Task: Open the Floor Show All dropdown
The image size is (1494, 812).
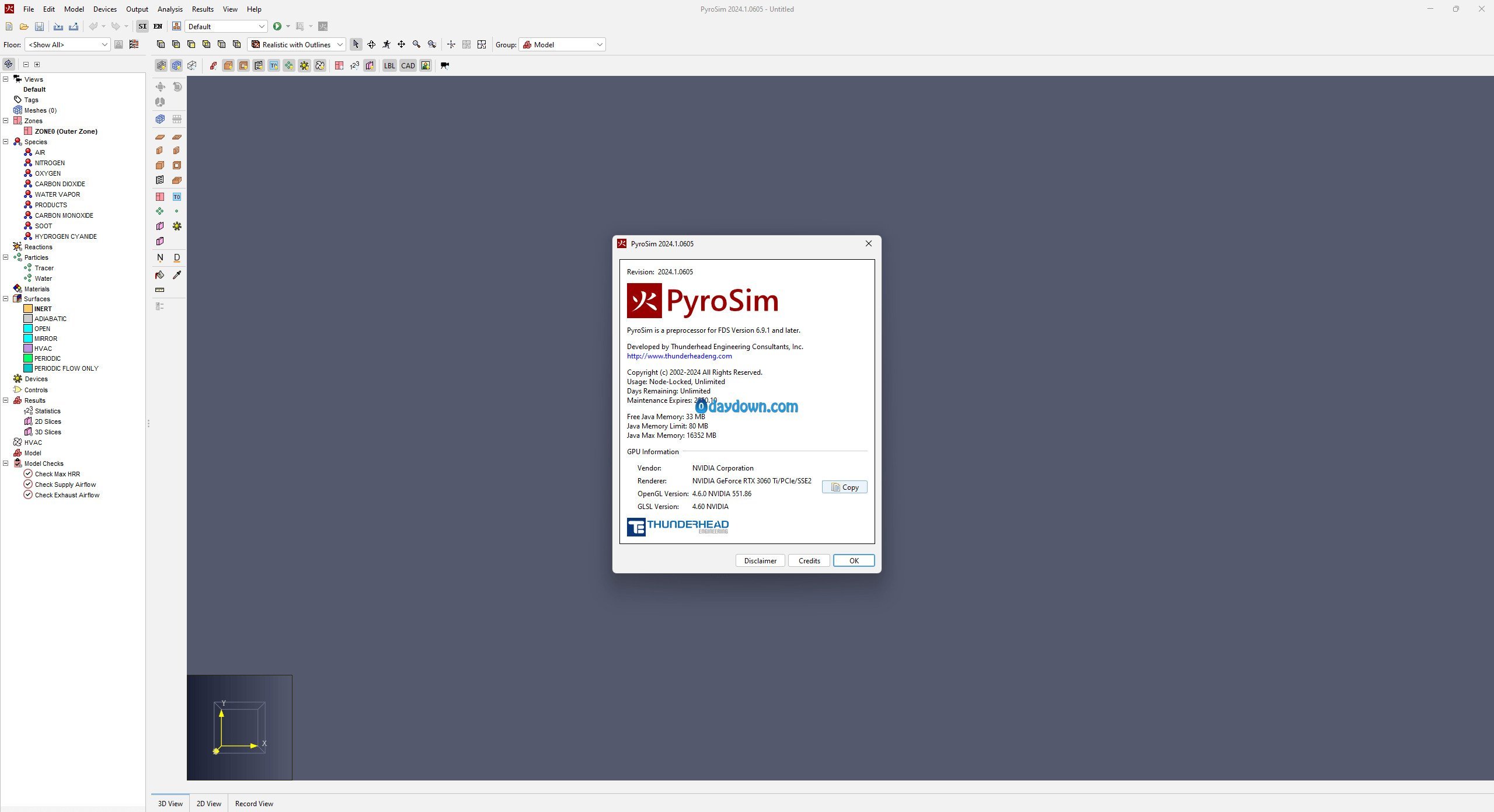Action: coord(67,44)
